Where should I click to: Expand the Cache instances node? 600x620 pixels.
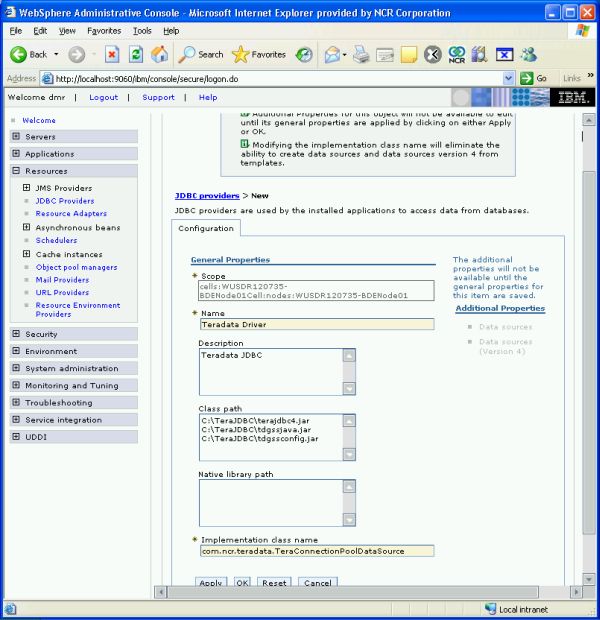click(x=26, y=254)
